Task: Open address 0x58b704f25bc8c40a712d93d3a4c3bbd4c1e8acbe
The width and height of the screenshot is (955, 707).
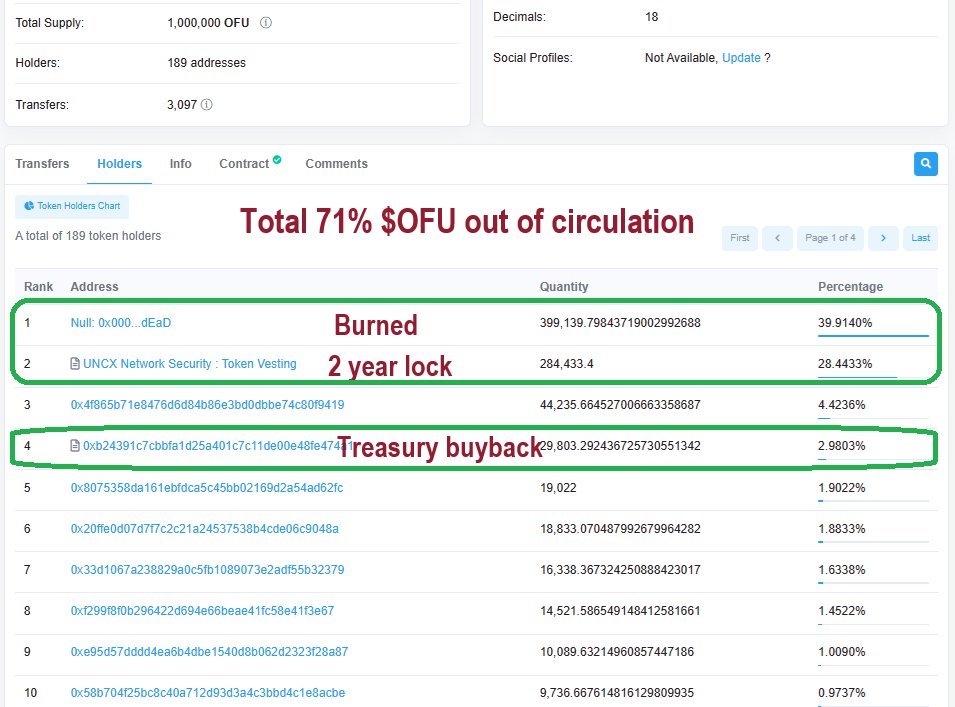Action: click(x=208, y=693)
